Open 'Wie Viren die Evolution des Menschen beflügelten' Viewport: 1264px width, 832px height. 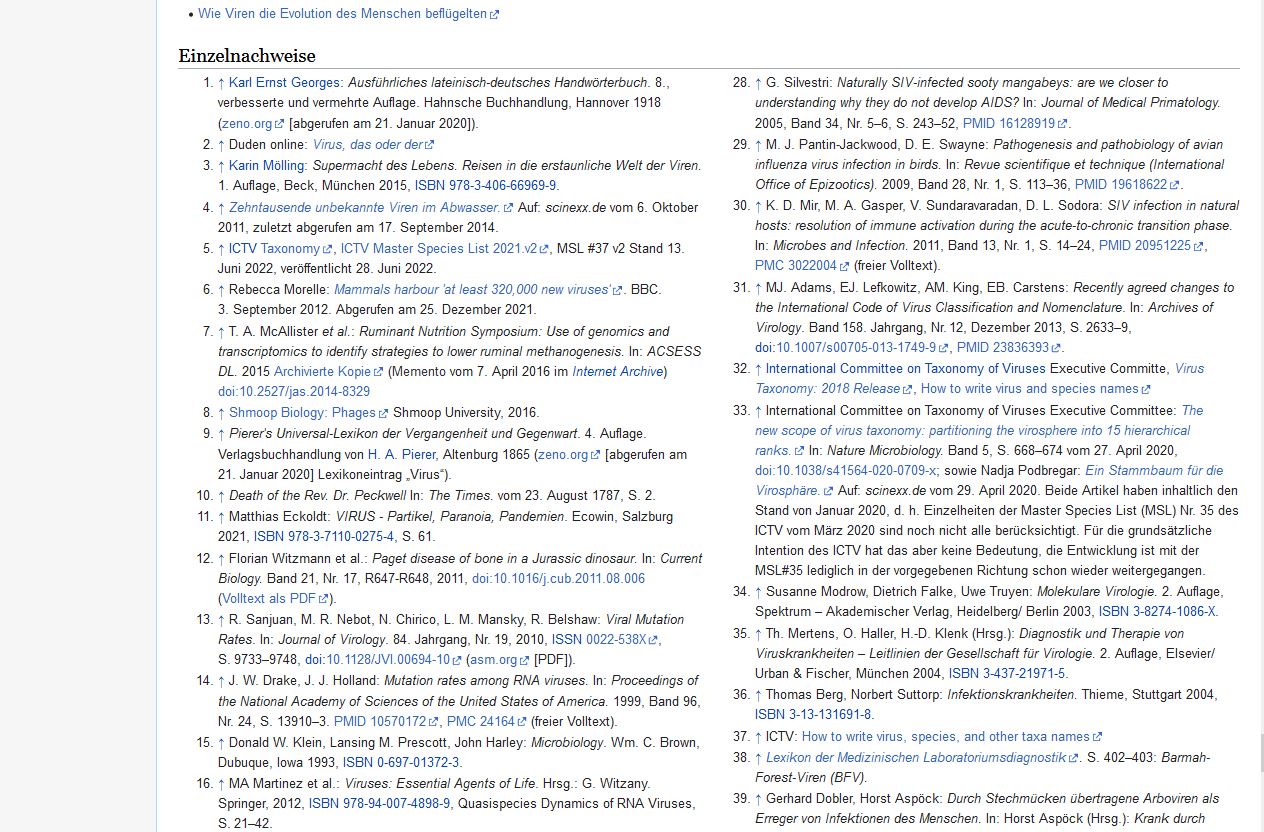click(x=343, y=14)
